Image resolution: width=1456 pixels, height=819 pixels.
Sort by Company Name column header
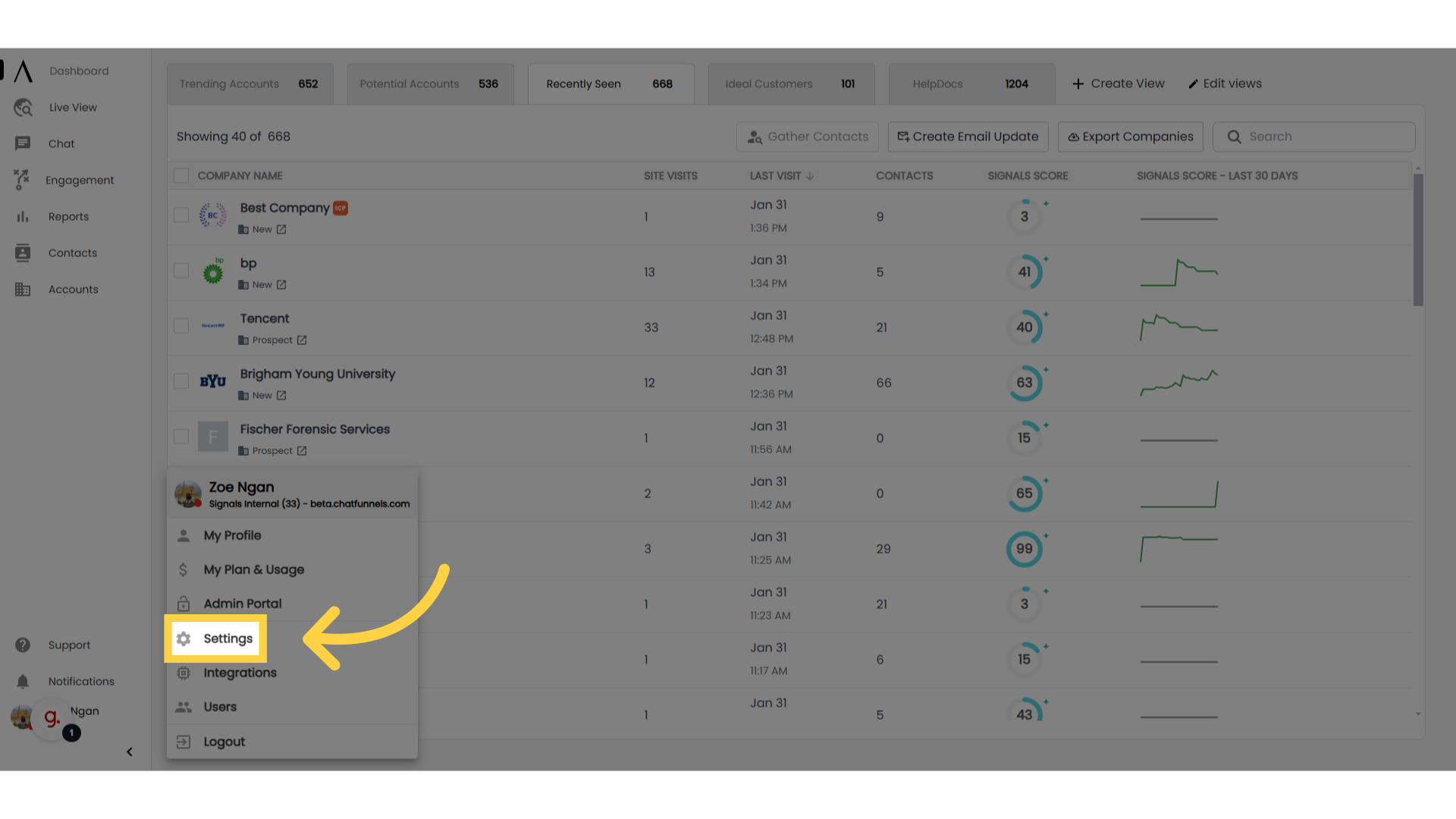(240, 176)
